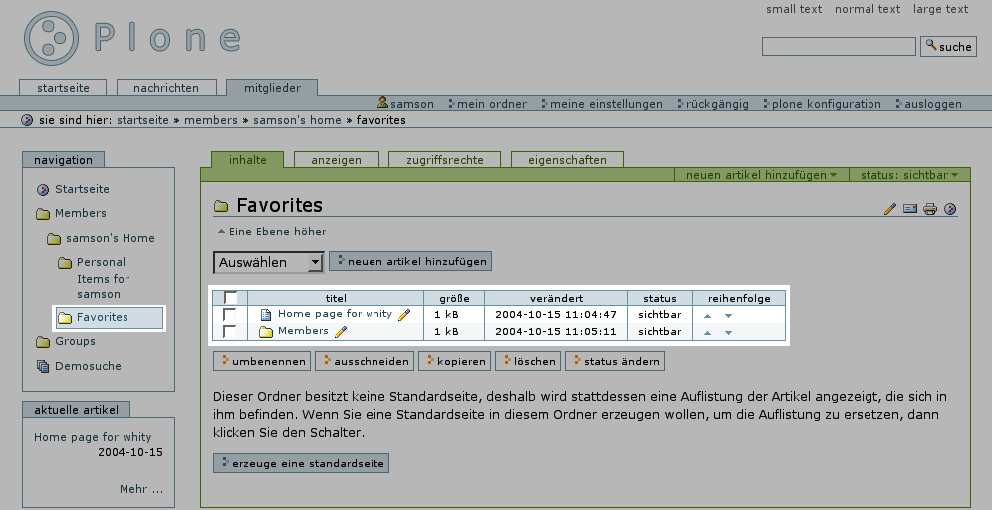Image resolution: width=992 pixels, height=510 pixels.
Task: Open Groups in navigation tree
Action: [x=75, y=342]
